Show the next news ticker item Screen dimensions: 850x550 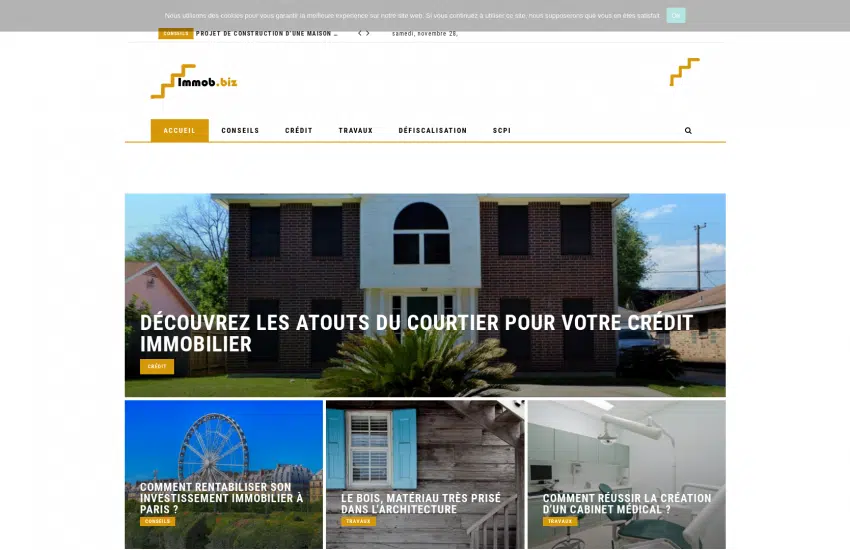click(368, 34)
